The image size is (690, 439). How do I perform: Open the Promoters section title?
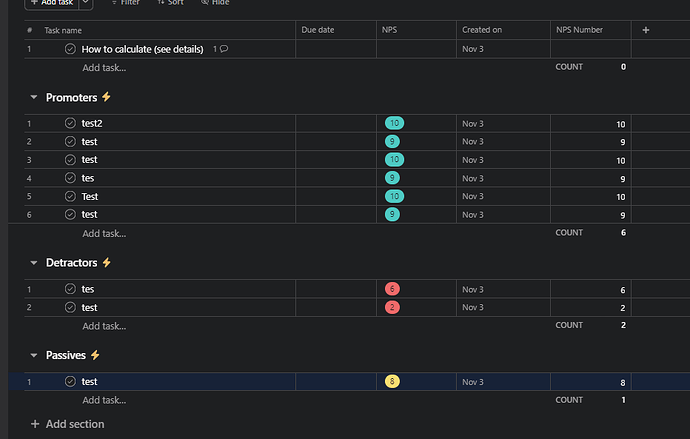click(x=71, y=97)
